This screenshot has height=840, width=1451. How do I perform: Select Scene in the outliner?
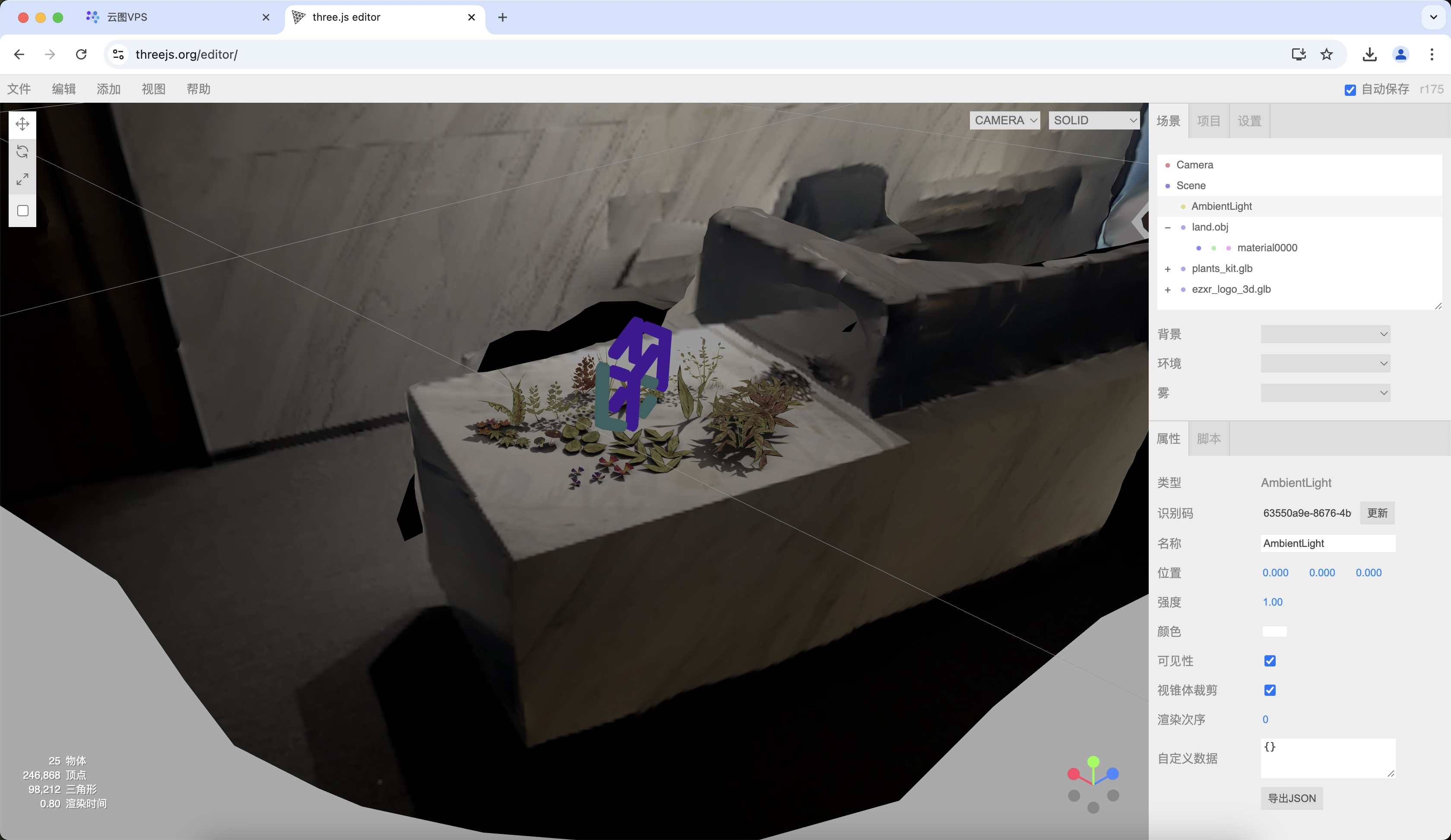[1299, 186]
